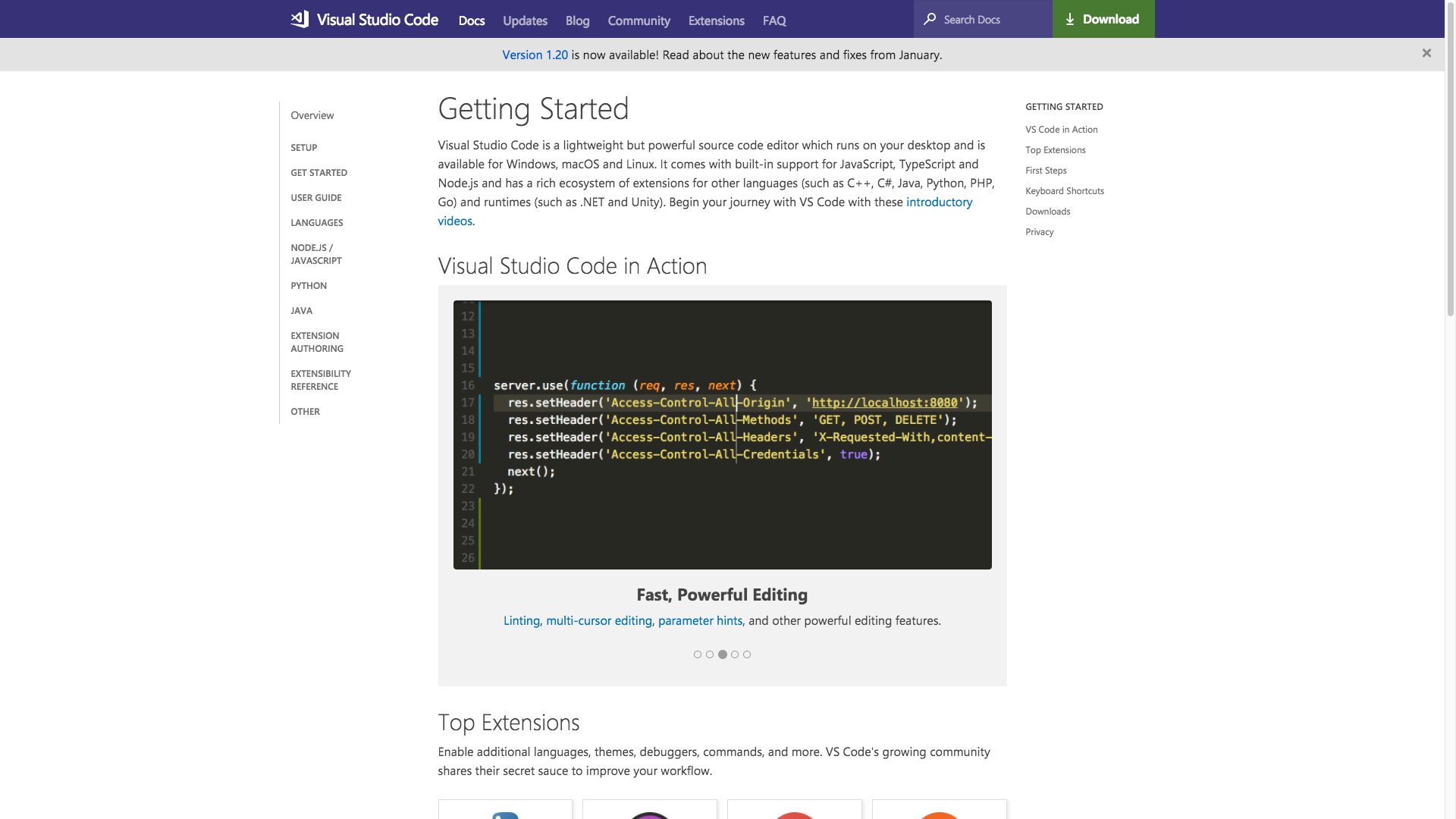Click the search magnifier icon in Search Docs
Screen dimensions: 1456x819
tap(930, 19)
